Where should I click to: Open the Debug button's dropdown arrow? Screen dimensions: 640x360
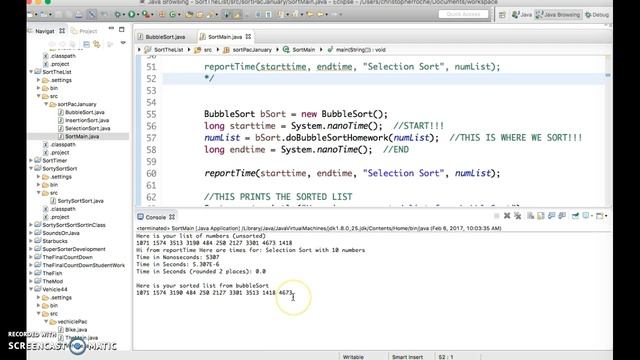(x=124, y=14)
